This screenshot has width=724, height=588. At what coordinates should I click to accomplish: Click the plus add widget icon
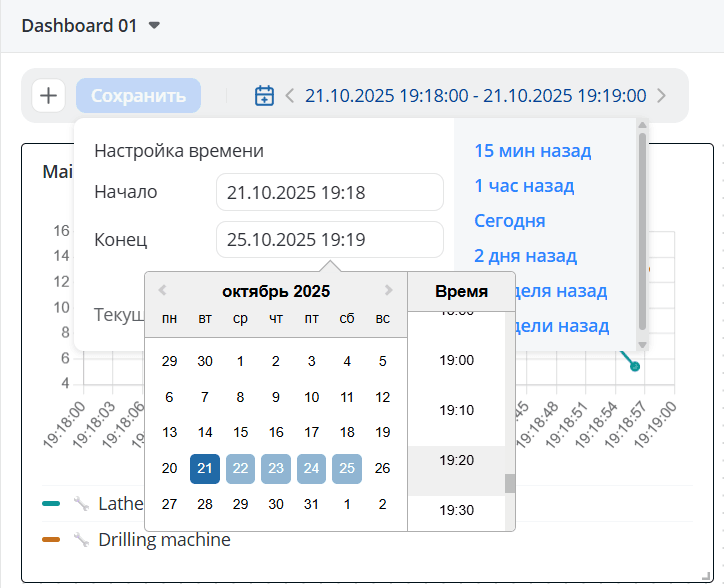[x=48, y=96]
